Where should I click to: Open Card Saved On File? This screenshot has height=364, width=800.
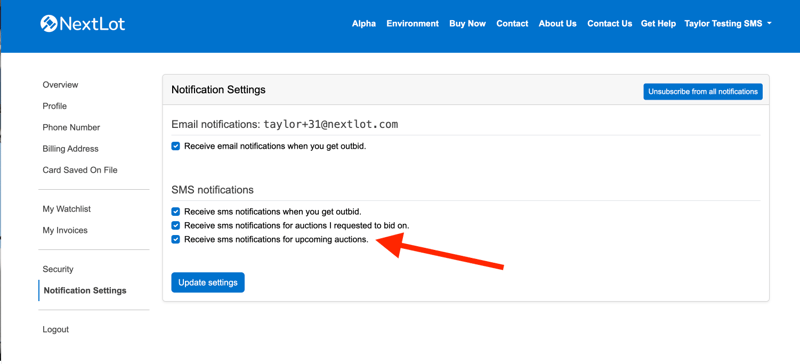tap(80, 170)
